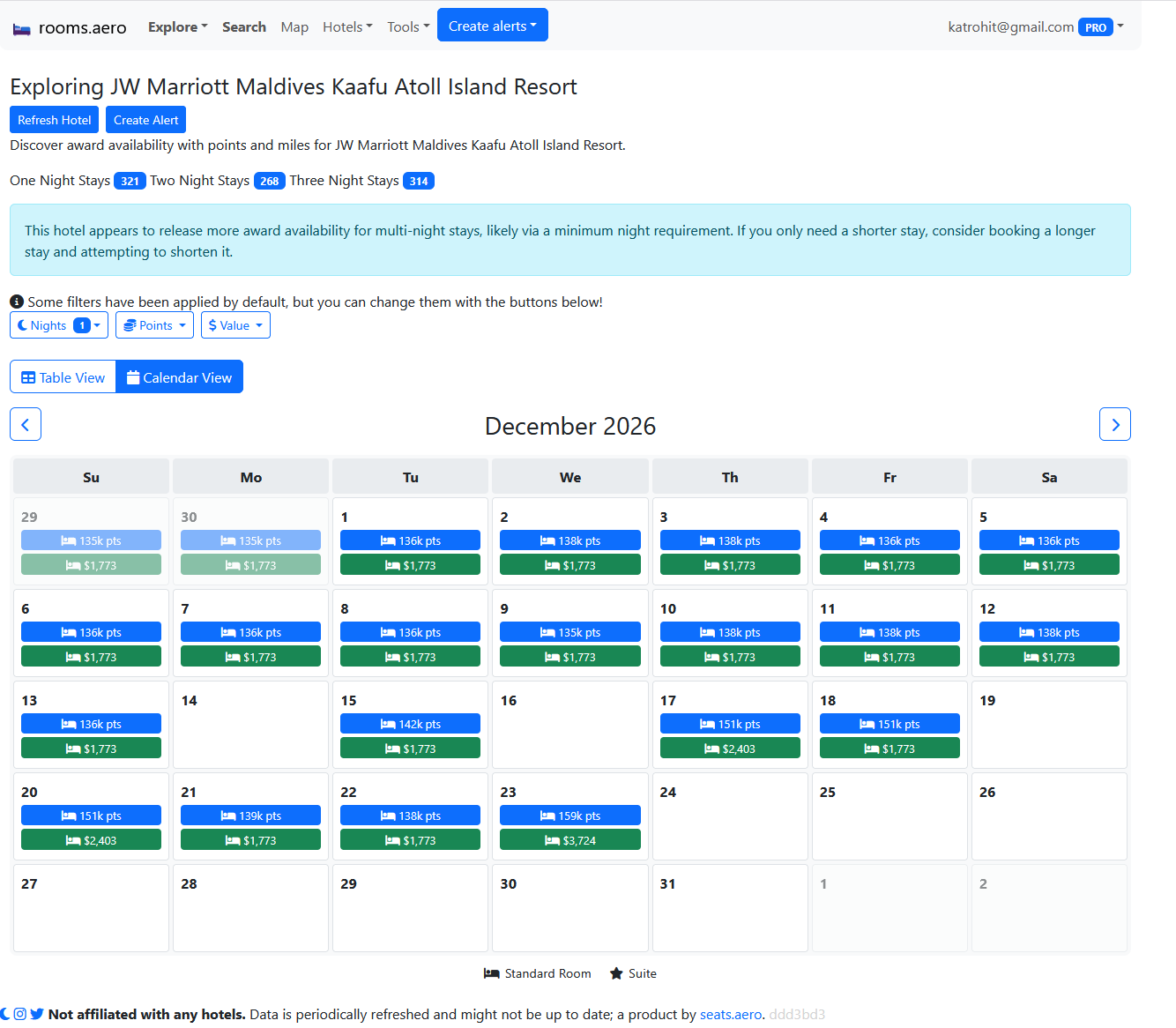Select December 18 151k pts award
The height and width of the screenshot is (1028, 1176).
point(889,724)
